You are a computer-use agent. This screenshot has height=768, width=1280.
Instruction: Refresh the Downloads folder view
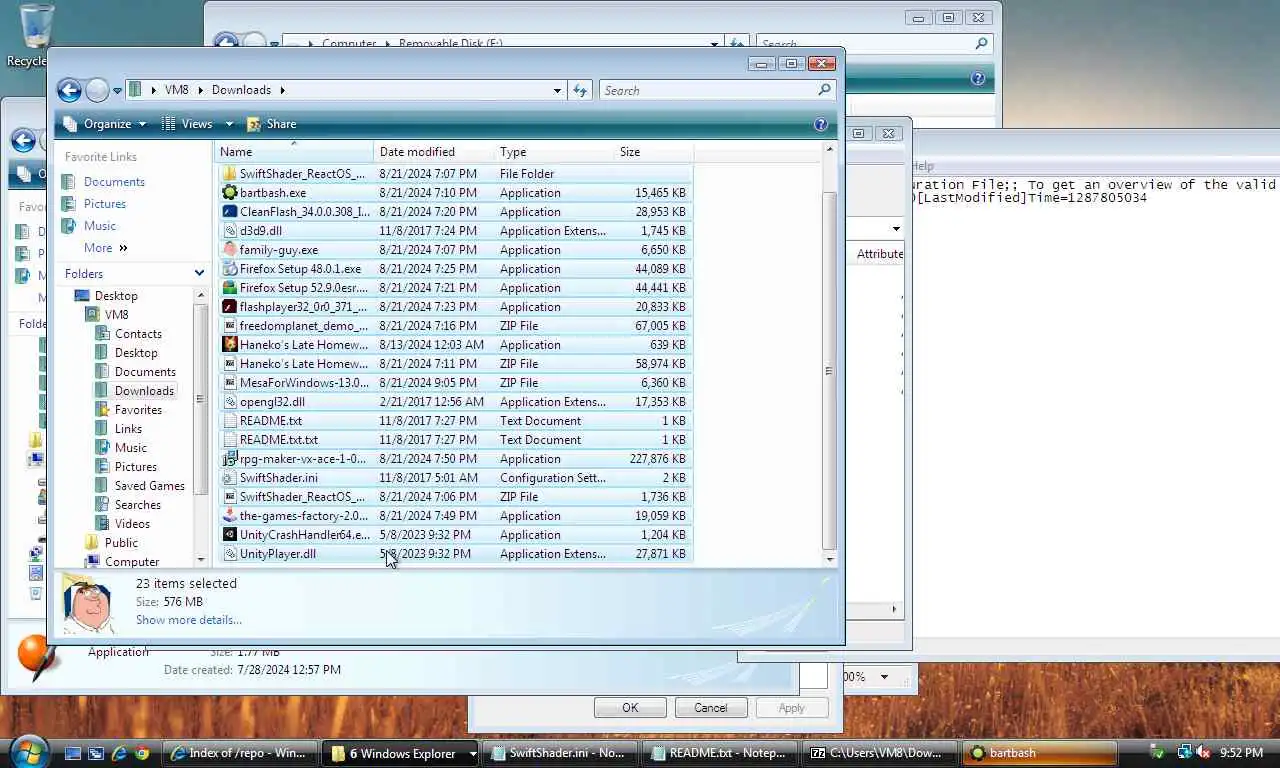(580, 90)
